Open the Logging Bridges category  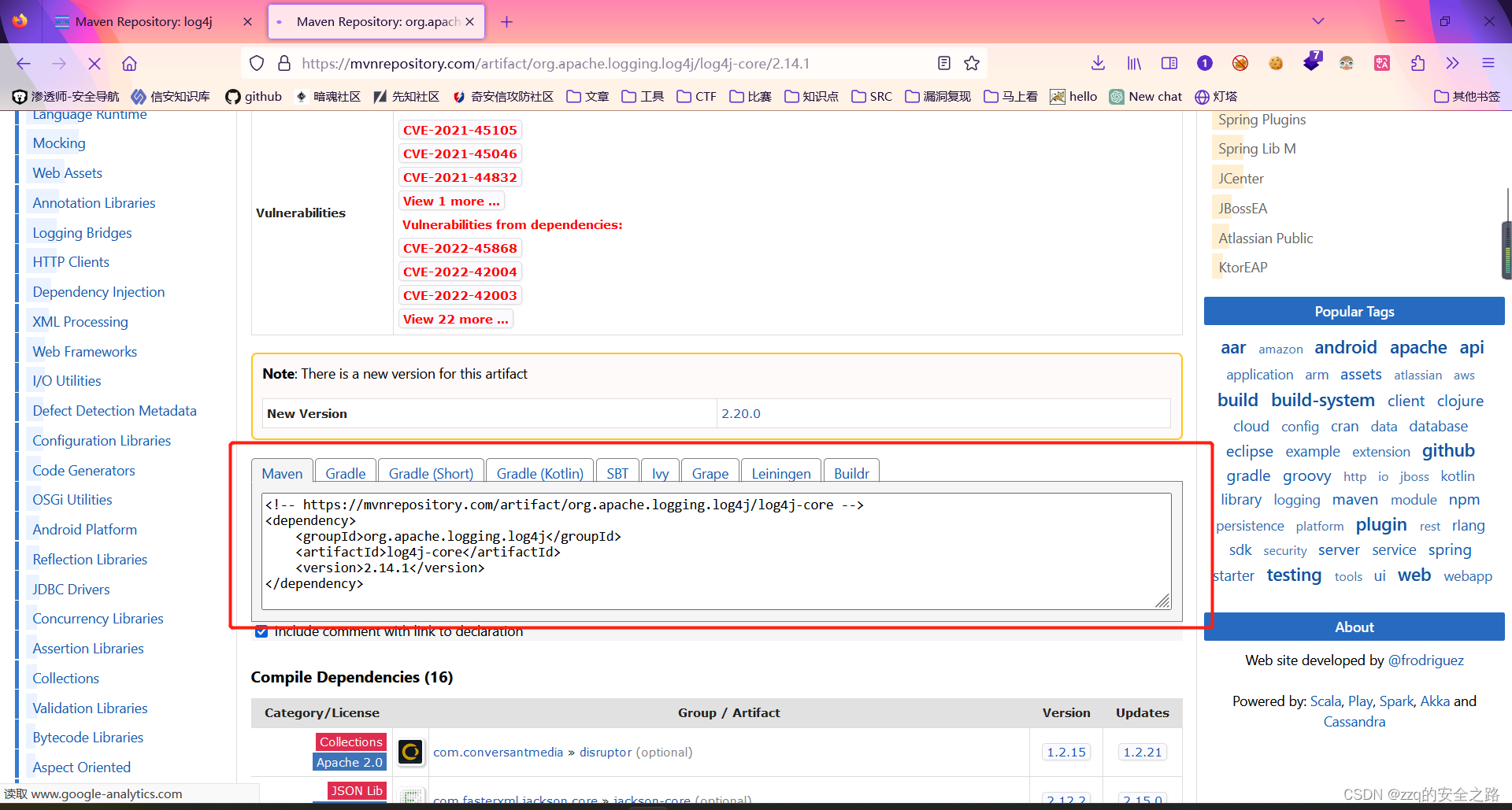(82, 232)
